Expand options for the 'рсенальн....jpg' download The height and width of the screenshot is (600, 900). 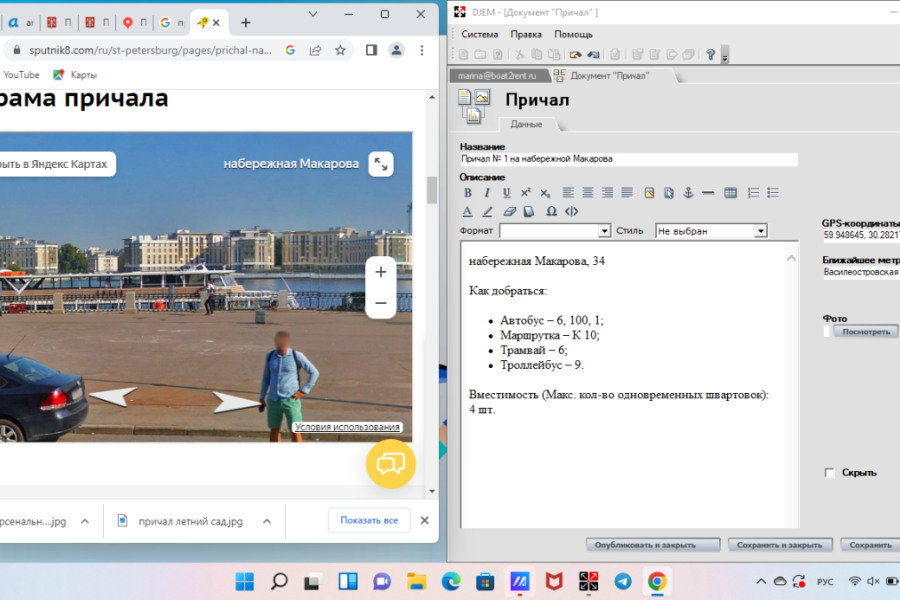click(x=85, y=521)
